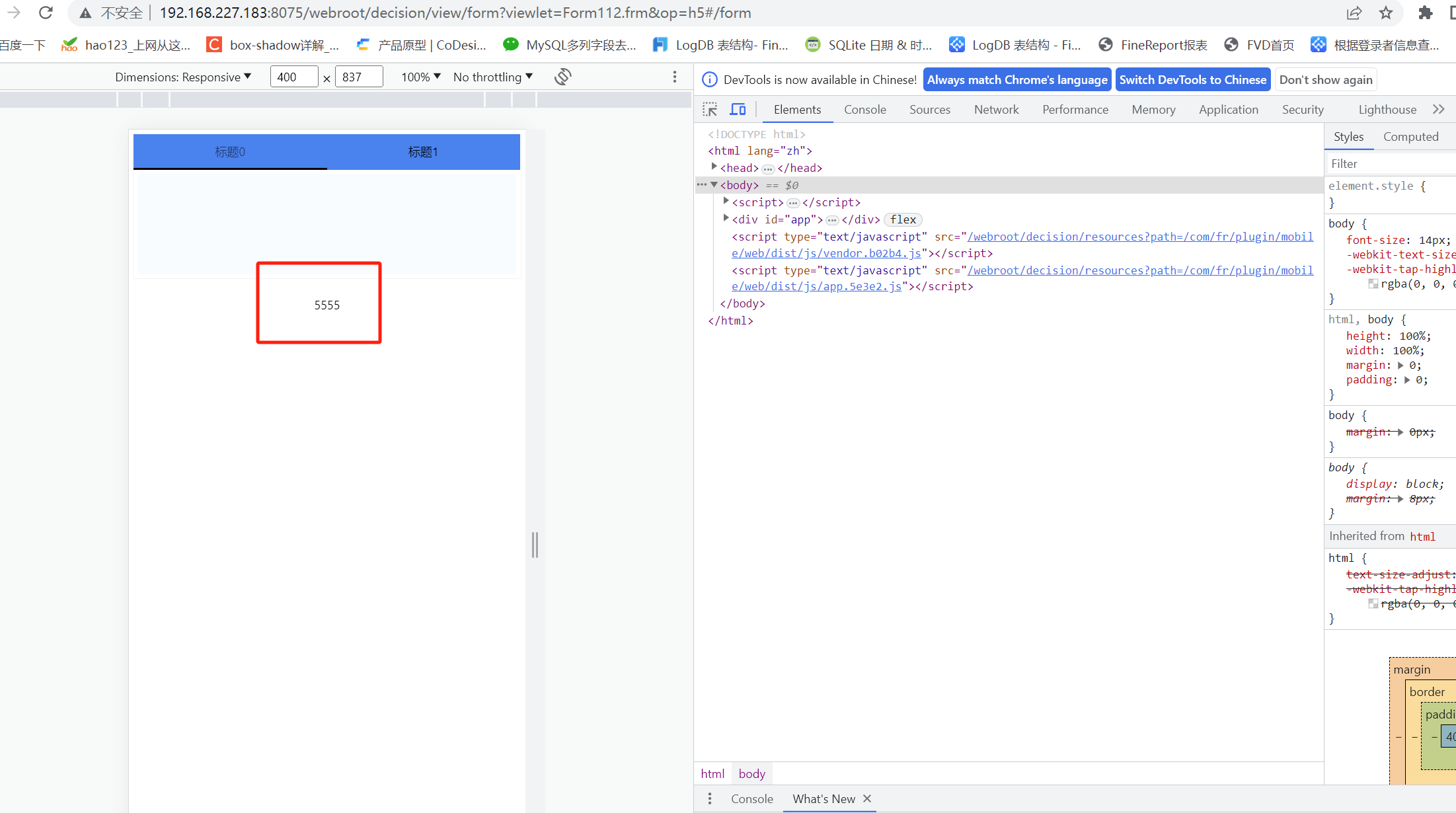Click Don't show again button
Viewport: 1456px width, 813px height.
coord(1326,79)
